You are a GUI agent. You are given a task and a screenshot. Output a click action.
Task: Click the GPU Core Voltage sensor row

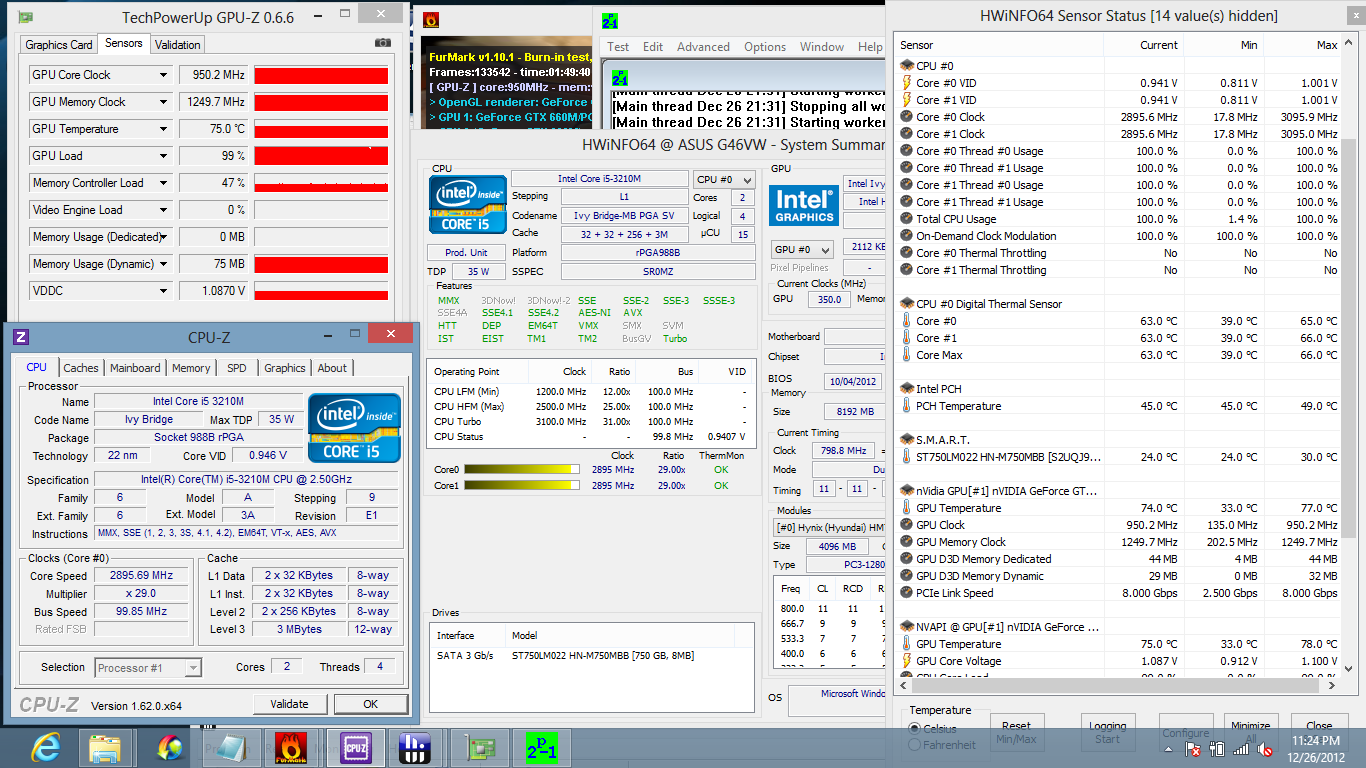coord(1117,661)
